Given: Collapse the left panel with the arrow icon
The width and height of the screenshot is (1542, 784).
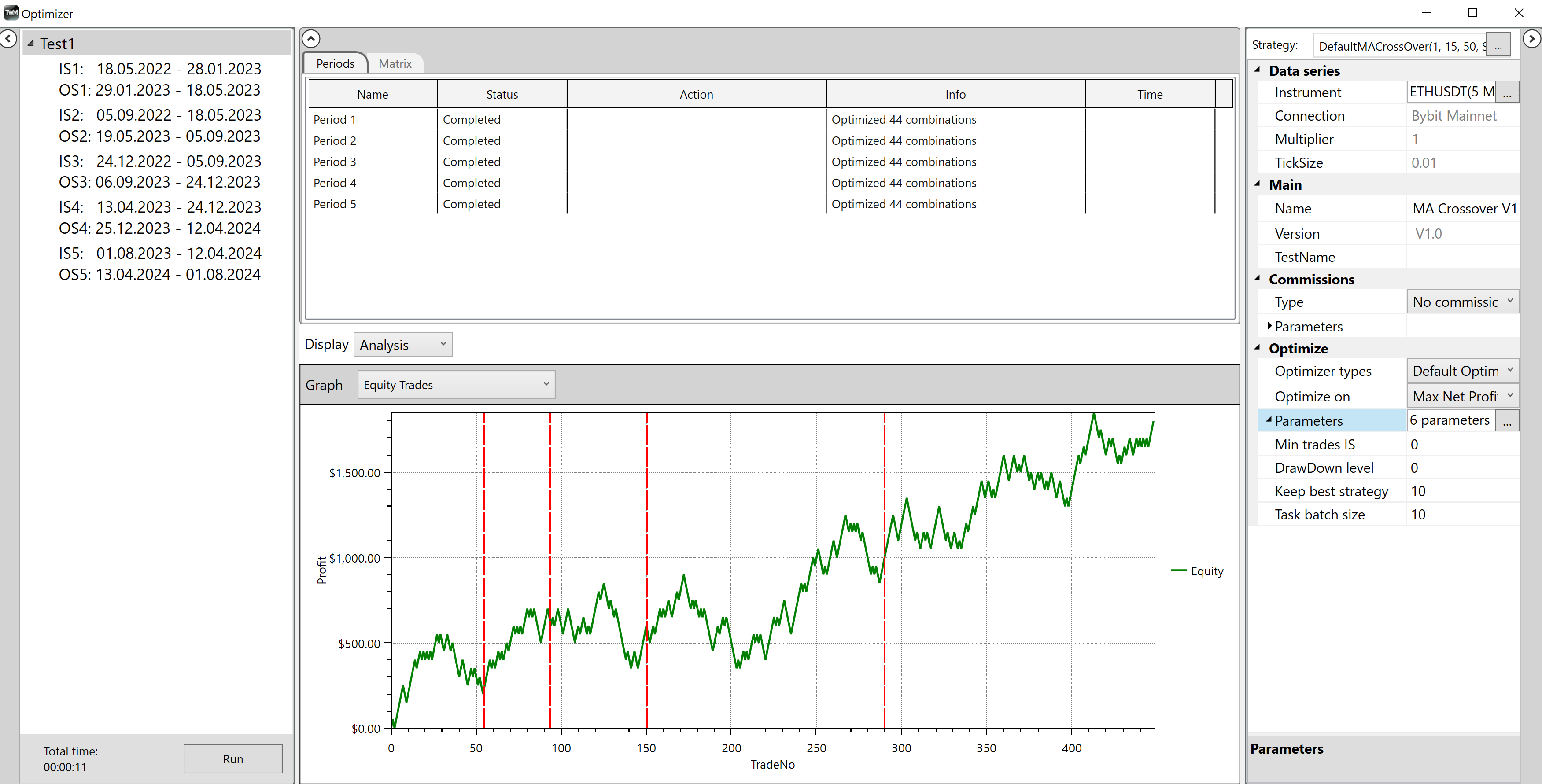Looking at the screenshot, I should (8, 40).
